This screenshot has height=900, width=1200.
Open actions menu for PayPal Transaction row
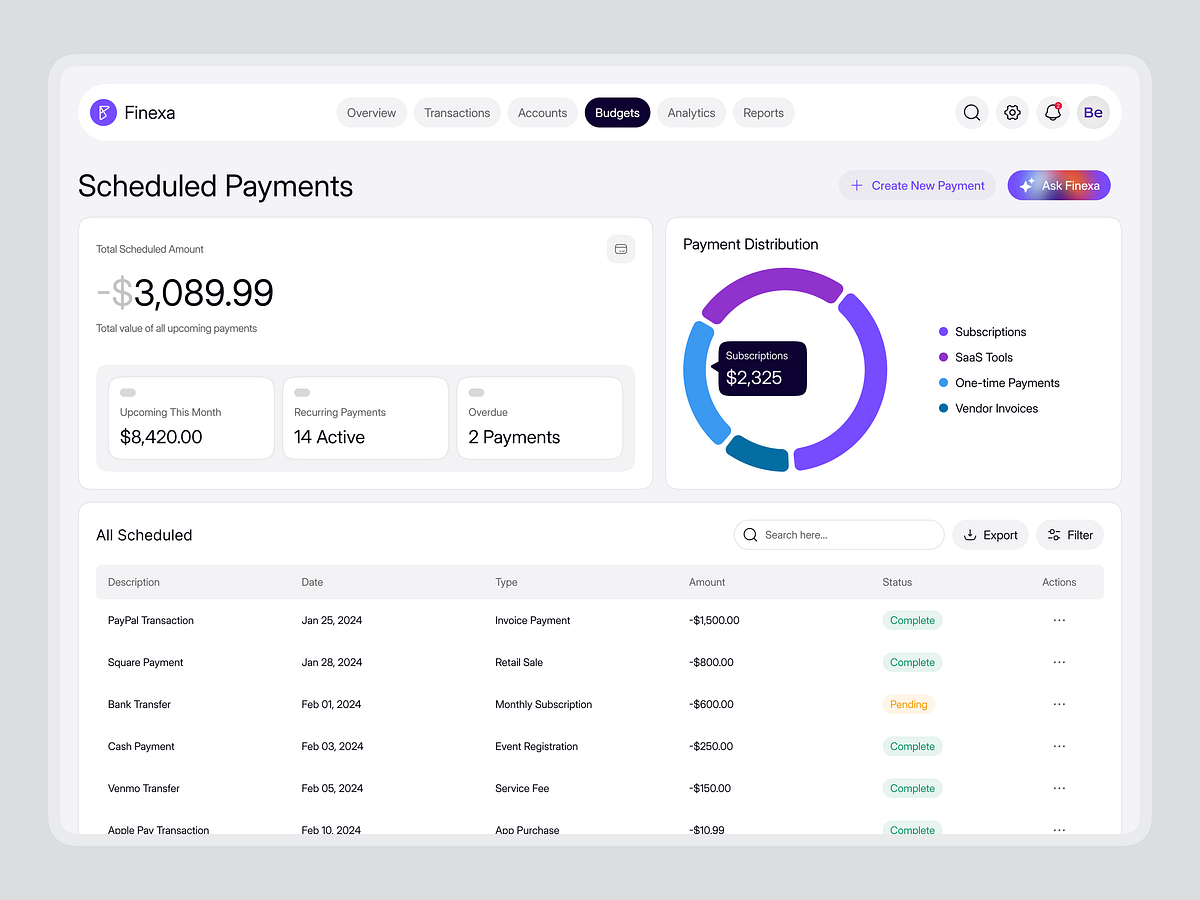[x=1059, y=620]
